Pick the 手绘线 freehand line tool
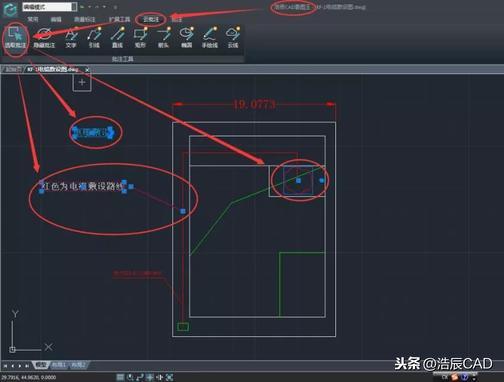504x382 pixels. [x=210, y=38]
